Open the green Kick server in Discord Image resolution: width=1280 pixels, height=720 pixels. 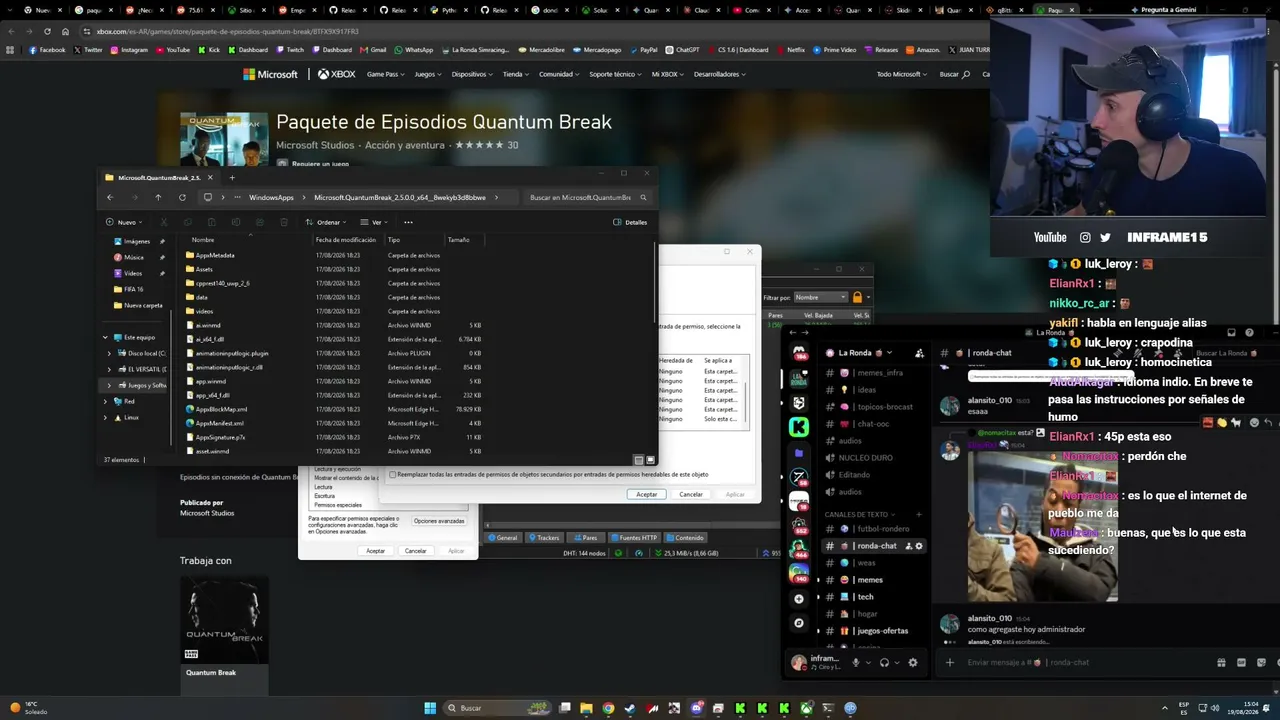tap(799, 427)
